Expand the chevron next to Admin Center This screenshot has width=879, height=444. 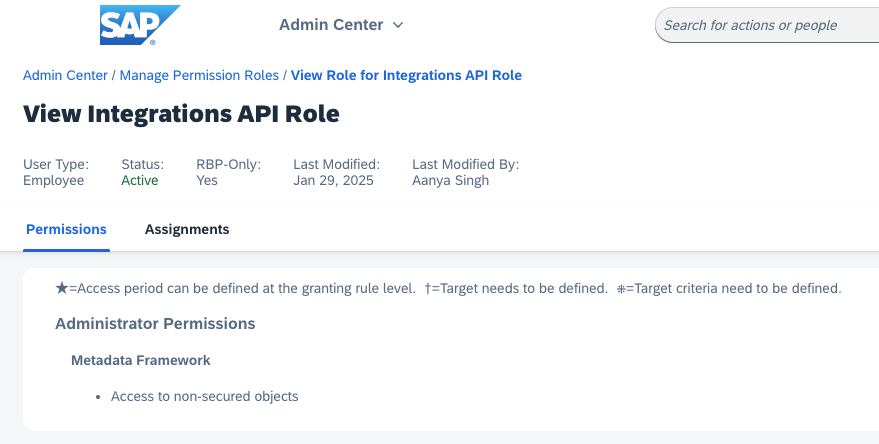click(398, 25)
